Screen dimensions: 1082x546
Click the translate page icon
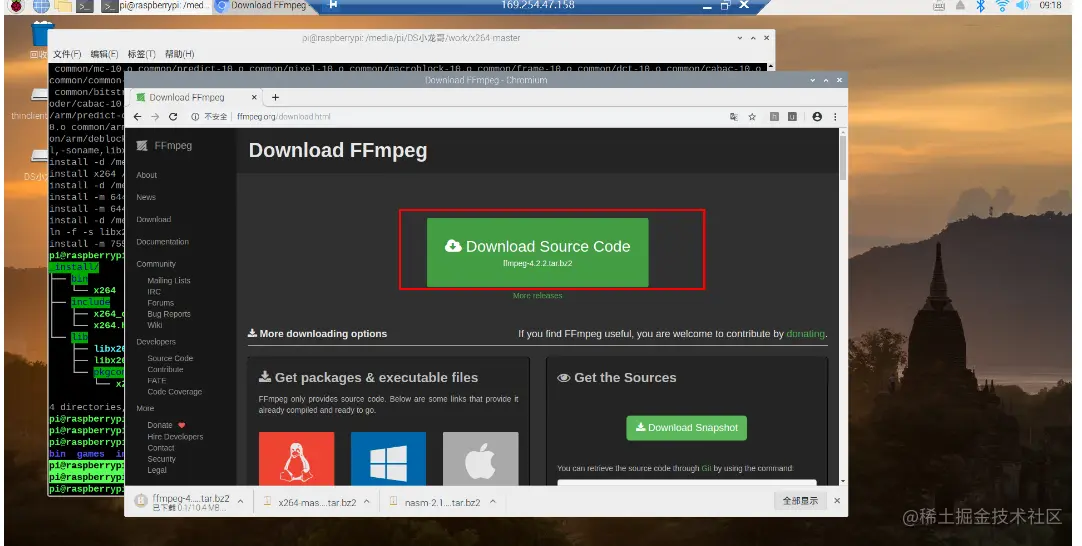(x=734, y=117)
